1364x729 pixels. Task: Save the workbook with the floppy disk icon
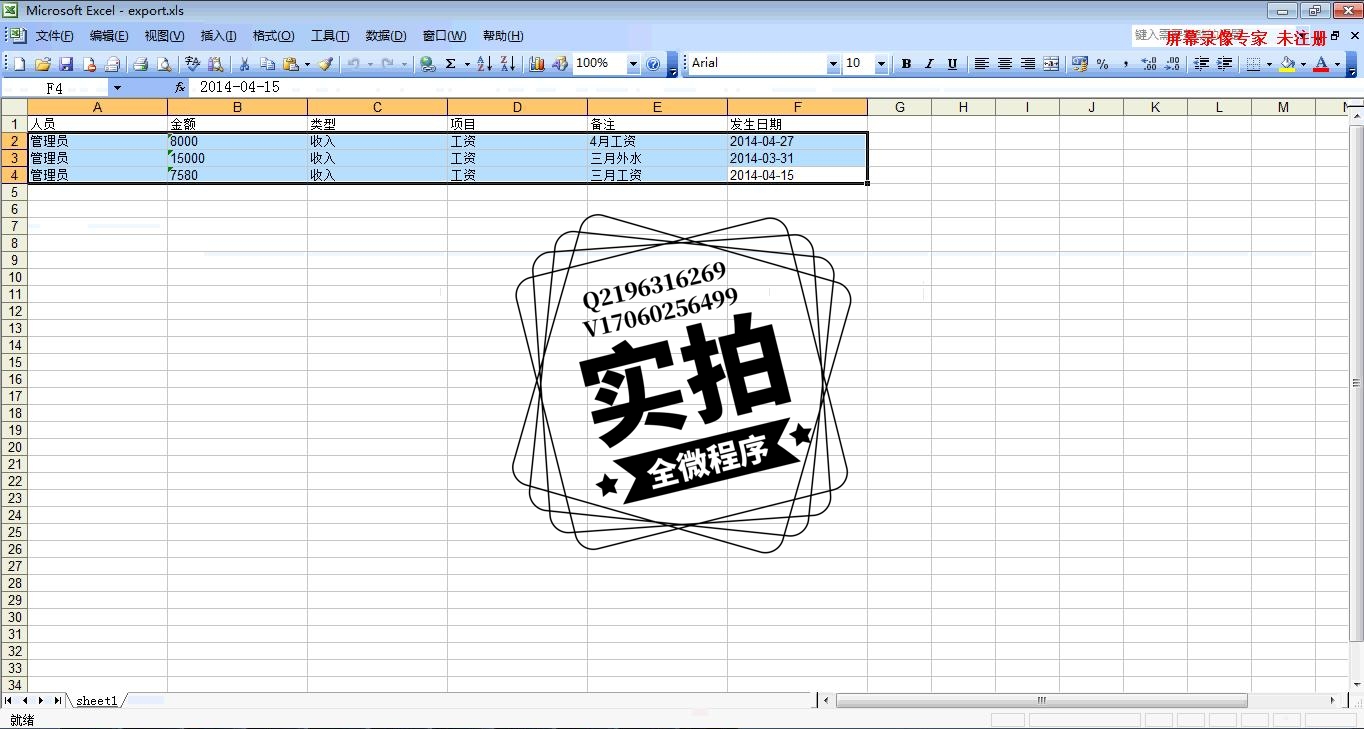pos(66,64)
